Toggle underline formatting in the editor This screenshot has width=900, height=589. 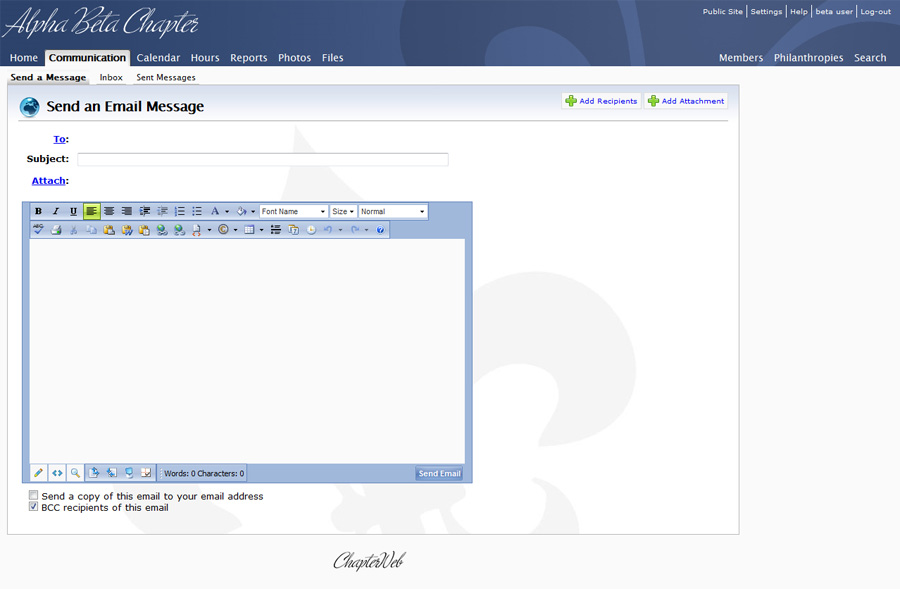73,211
